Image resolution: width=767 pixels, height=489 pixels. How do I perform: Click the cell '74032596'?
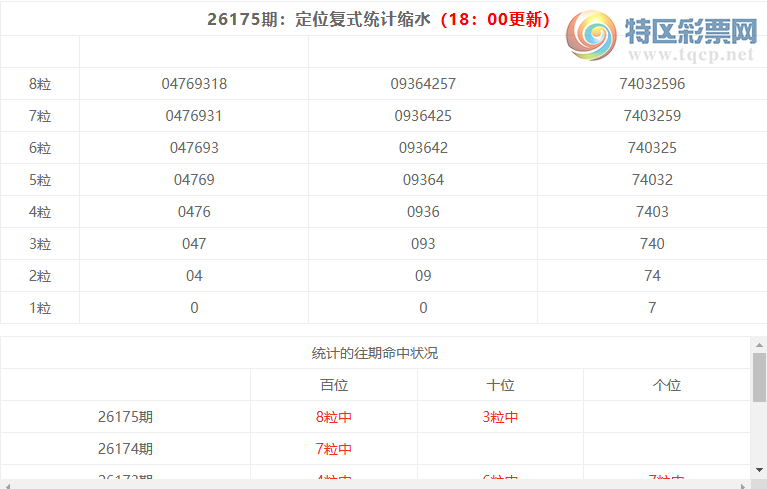coord(652,84)
